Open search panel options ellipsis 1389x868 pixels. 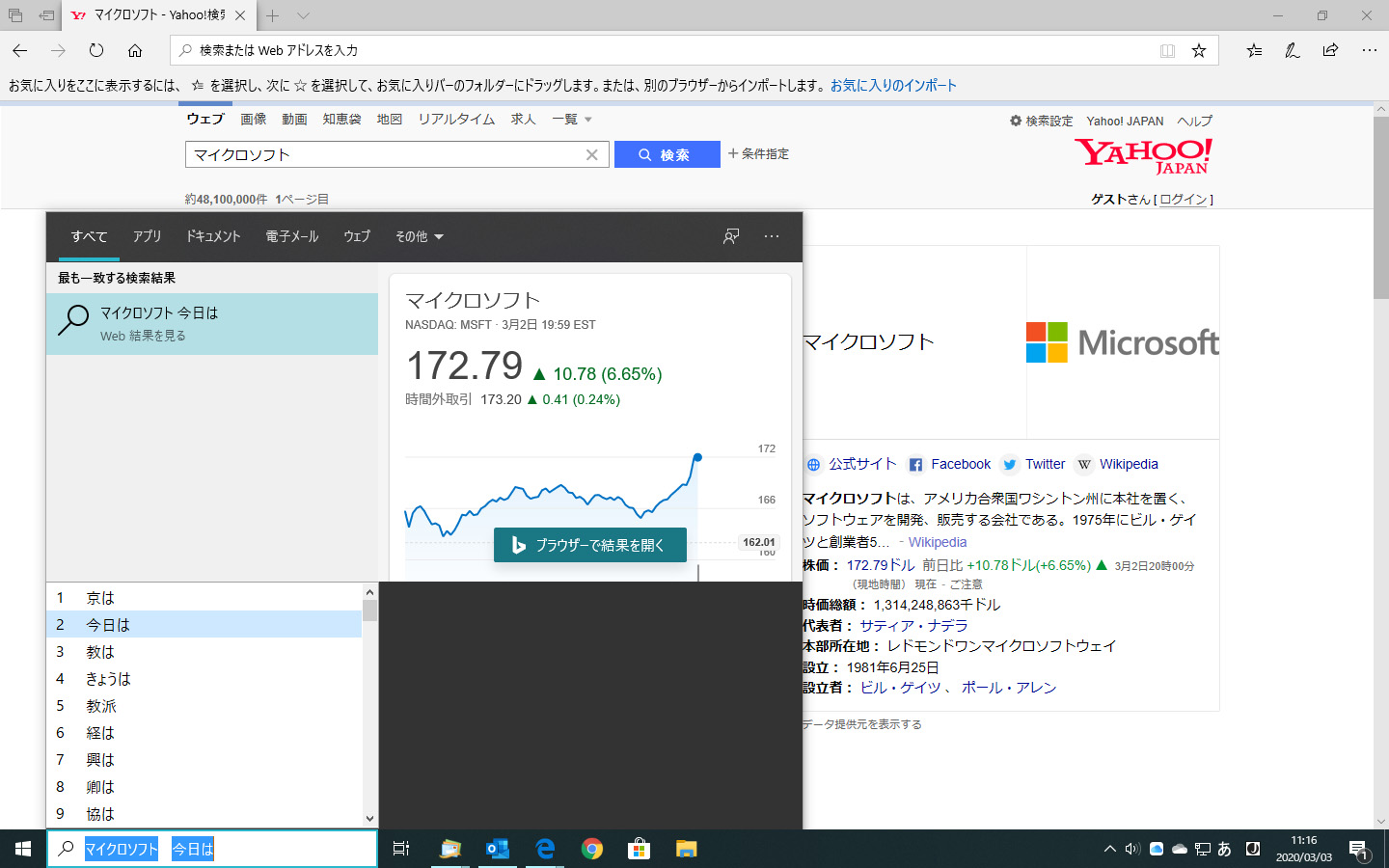772,236
